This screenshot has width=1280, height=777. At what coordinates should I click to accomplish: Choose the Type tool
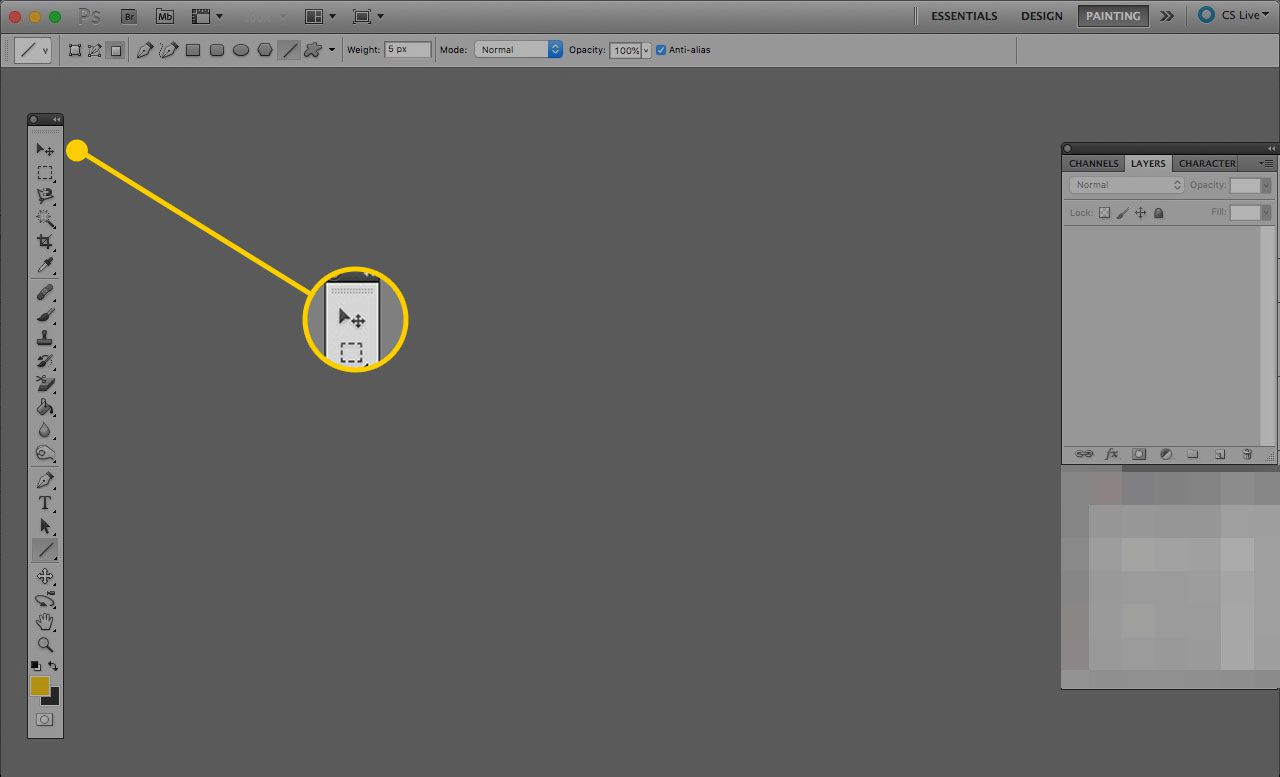[x=45, y=503]
